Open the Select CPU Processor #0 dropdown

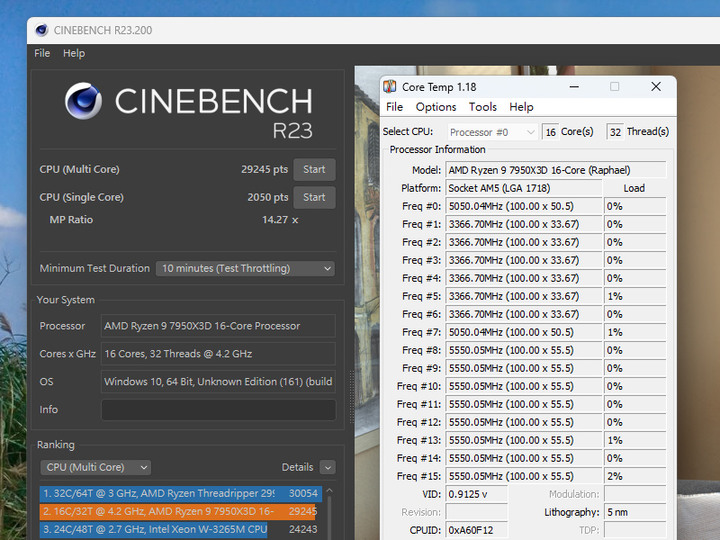(x=492, y=132)
